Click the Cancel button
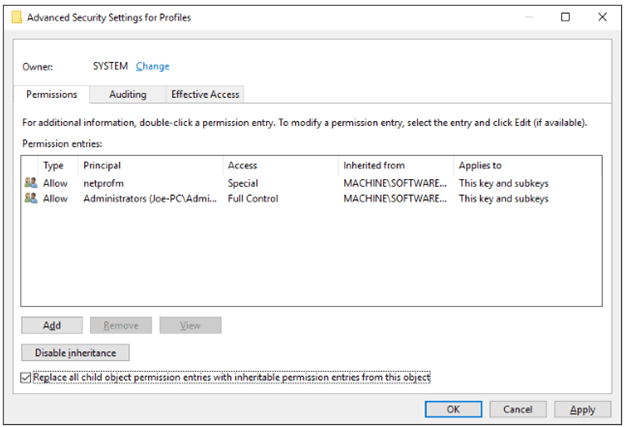 518,409
